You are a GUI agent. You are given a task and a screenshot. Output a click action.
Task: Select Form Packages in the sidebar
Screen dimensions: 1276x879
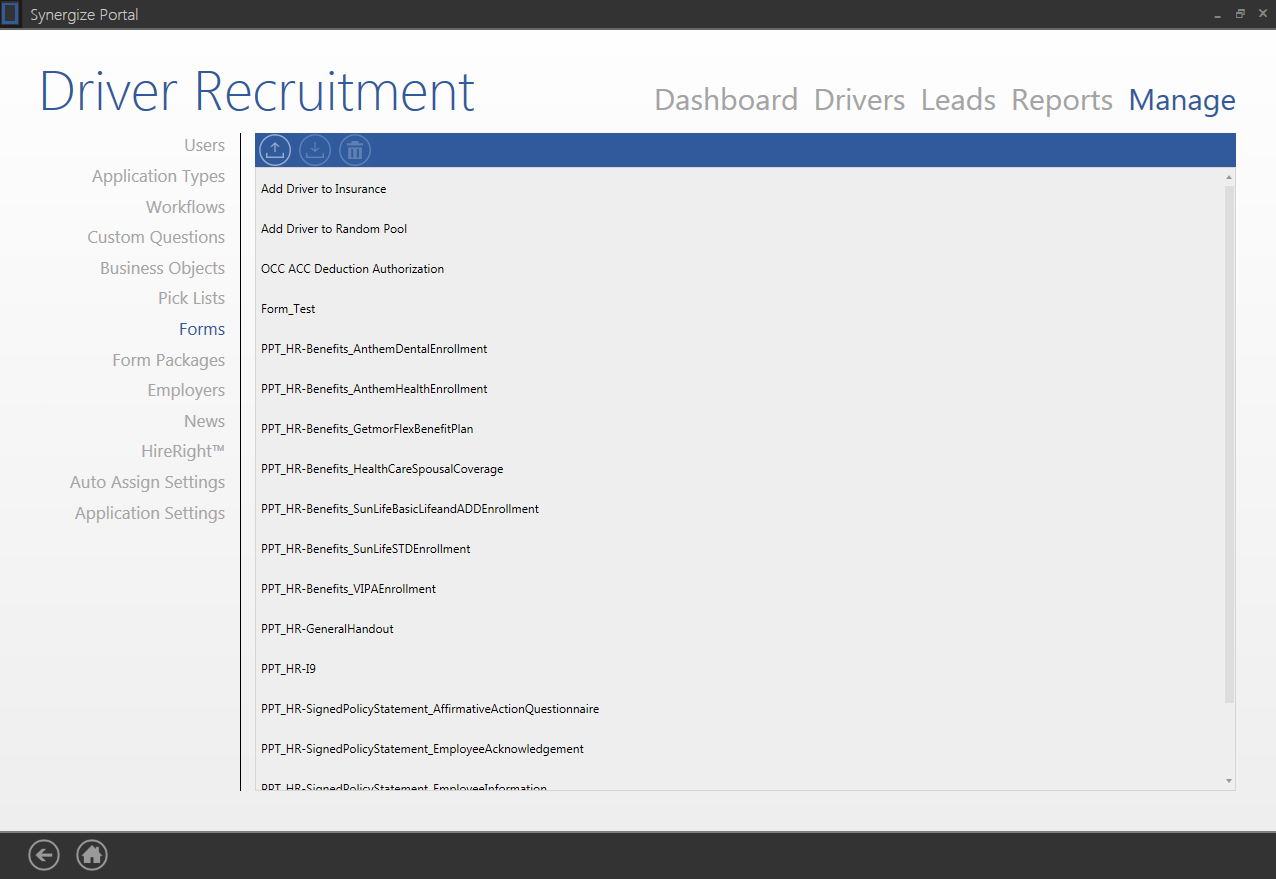[168, 360]
